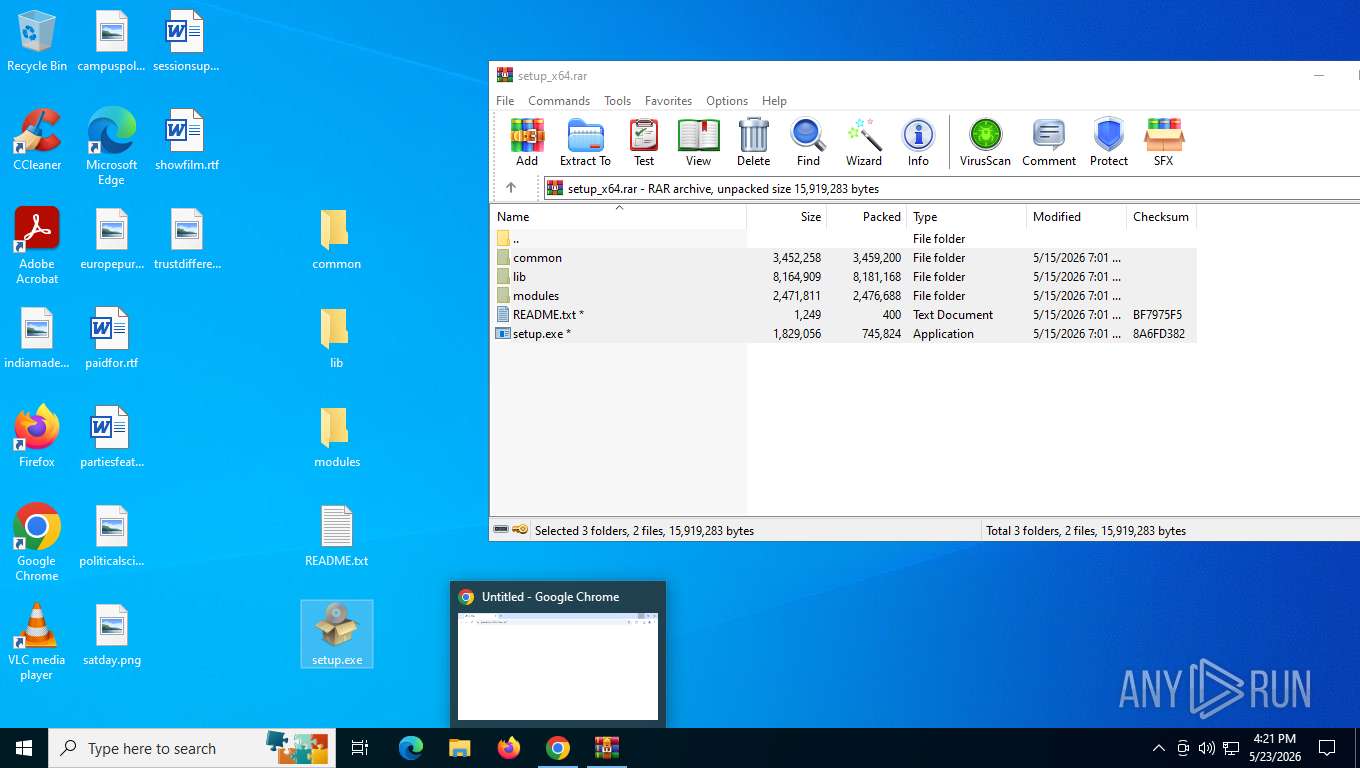Screen dimensions: 1360x768
Task: Sort files by the Checksum column header
Action: [x=1161, y=217]
